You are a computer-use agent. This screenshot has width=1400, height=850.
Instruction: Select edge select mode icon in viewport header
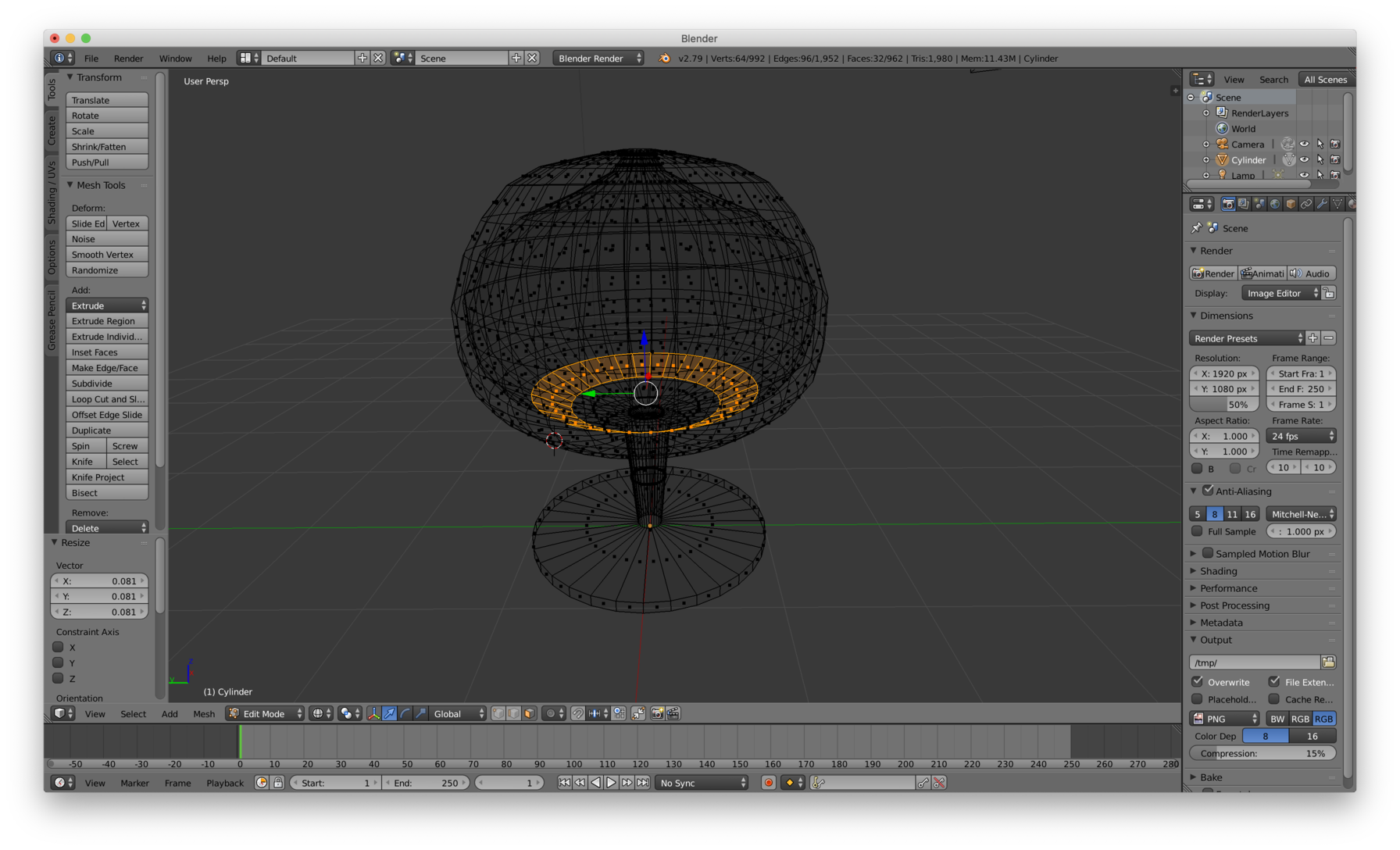point(514,713)
